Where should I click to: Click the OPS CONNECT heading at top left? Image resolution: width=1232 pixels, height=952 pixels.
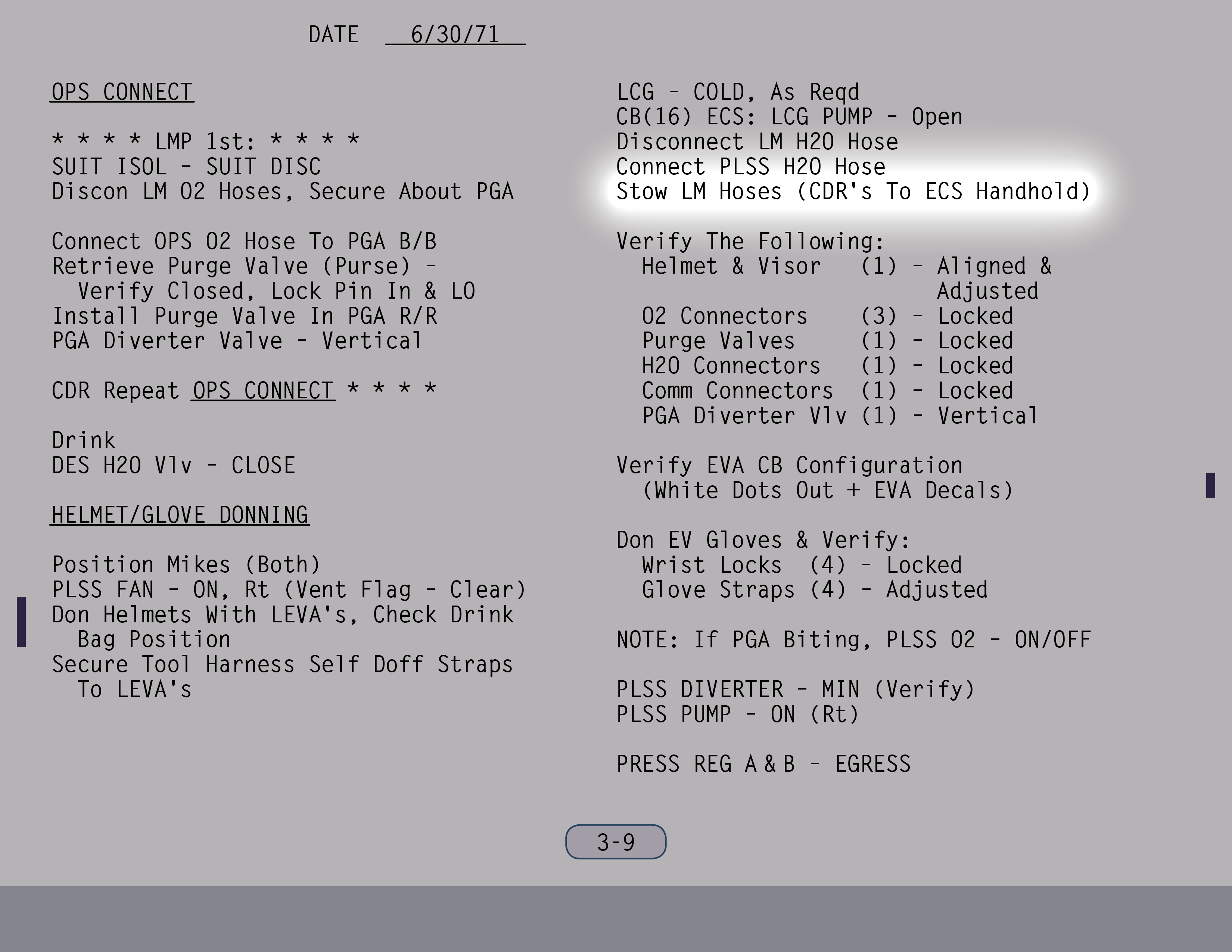(122, 92)
